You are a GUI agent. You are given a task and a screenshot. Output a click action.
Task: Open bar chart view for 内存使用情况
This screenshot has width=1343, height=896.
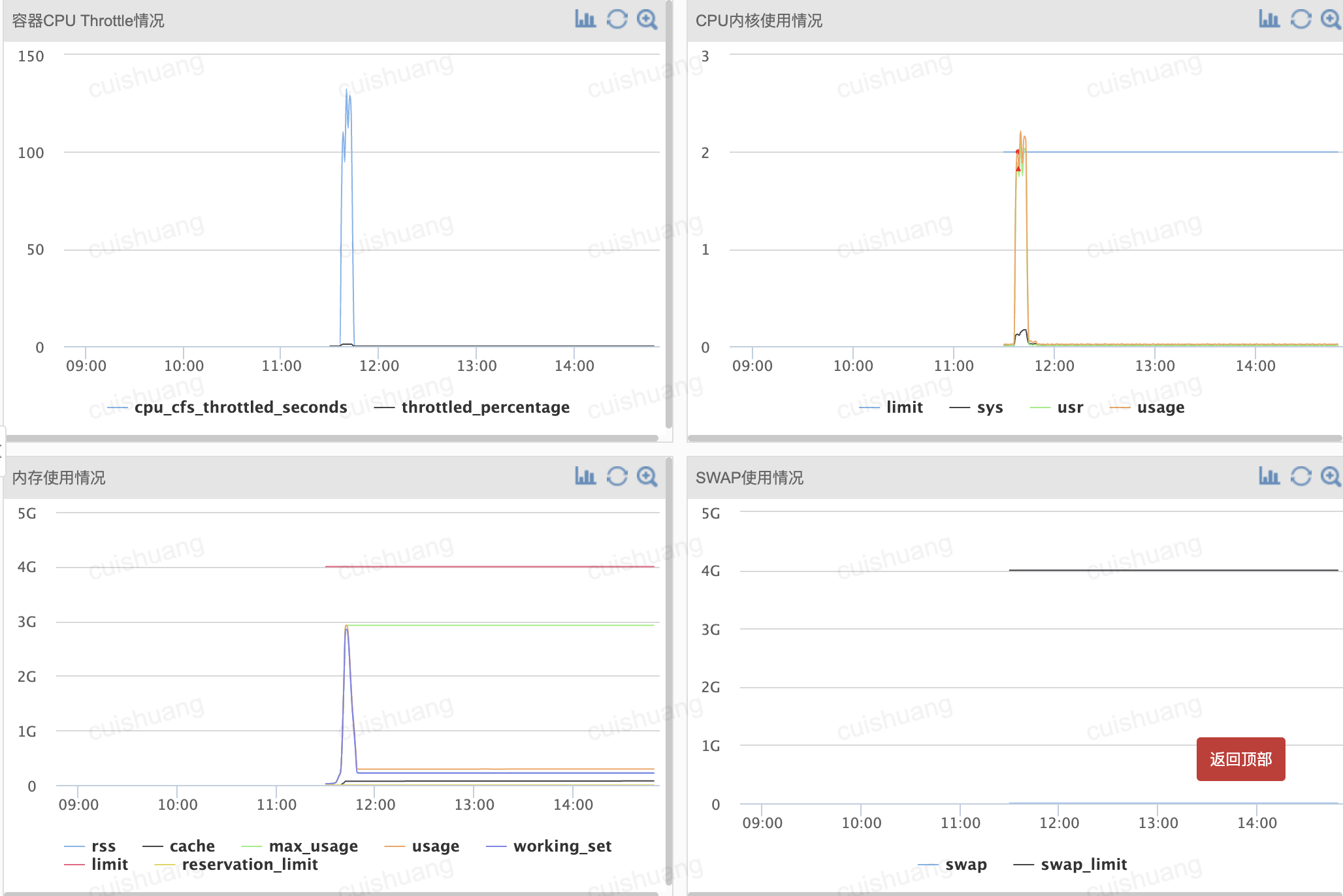click(x=585, y=477)
